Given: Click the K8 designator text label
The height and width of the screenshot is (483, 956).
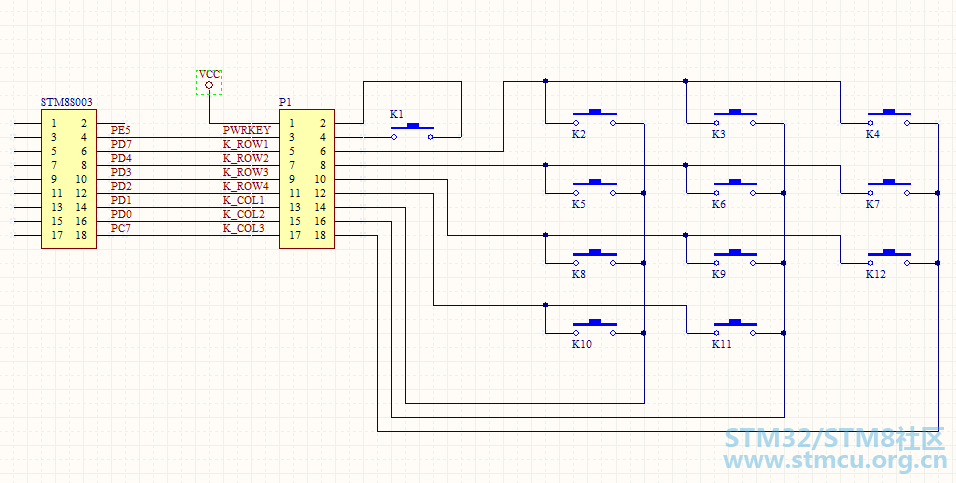Looking at the screenshot, I should (579, 274).
